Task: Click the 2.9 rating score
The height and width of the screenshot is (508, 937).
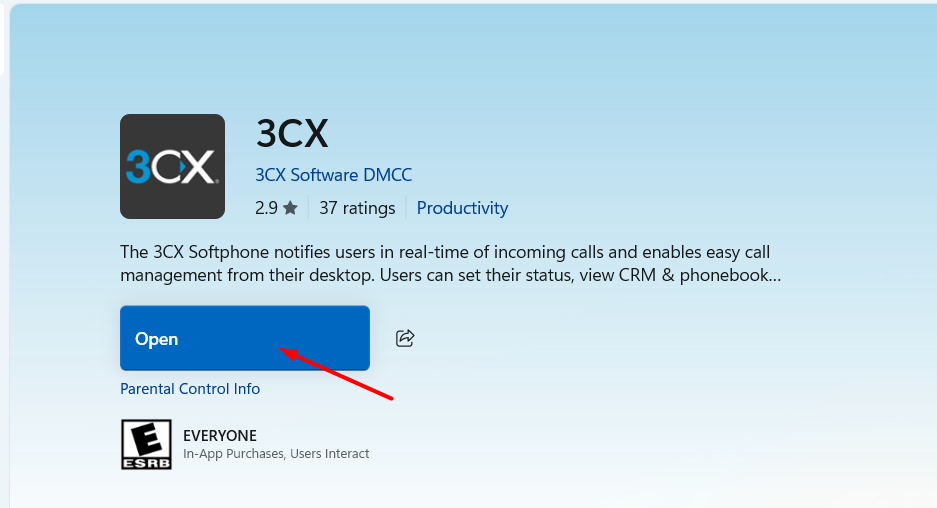Action: click(x=266, y=208)
